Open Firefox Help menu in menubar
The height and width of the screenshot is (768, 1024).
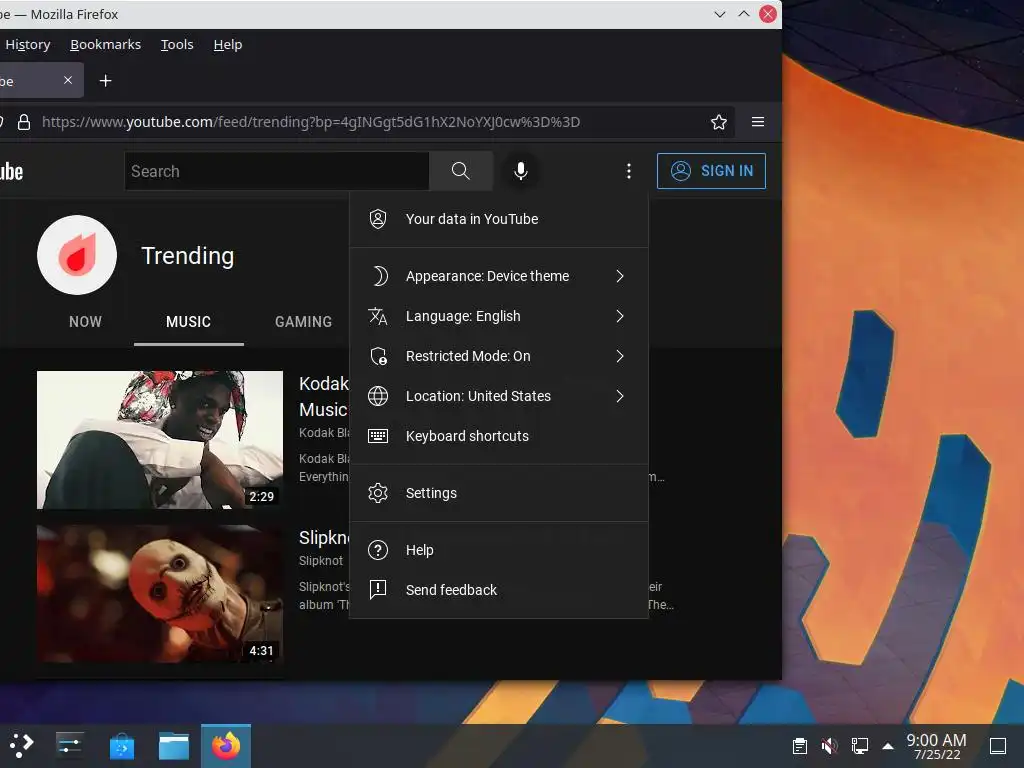228,44
